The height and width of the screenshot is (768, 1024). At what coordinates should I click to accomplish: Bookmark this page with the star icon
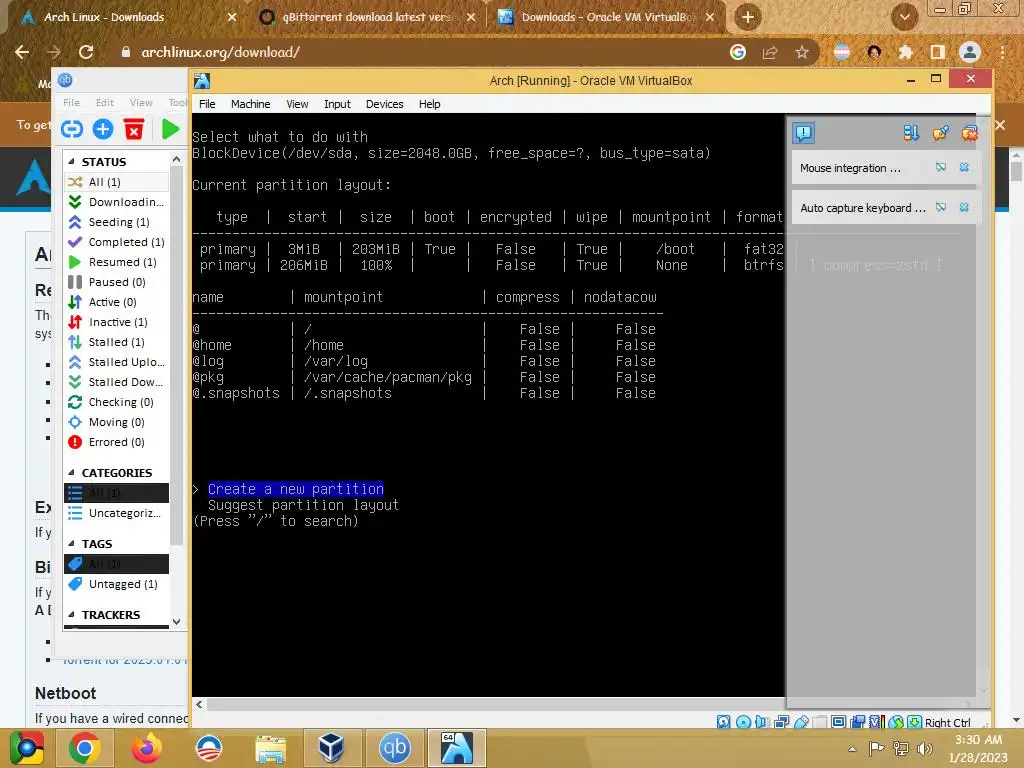coord(801,52)
